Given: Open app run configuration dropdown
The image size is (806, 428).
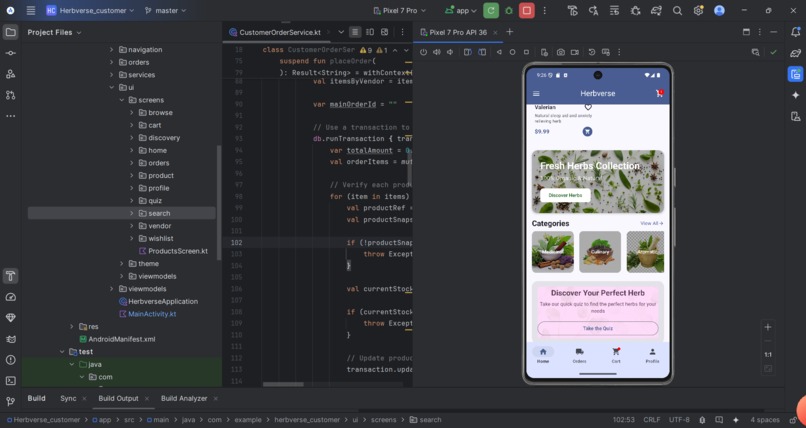Looking at the screenshot, I should pyautogui.click(x=461, y=10).
